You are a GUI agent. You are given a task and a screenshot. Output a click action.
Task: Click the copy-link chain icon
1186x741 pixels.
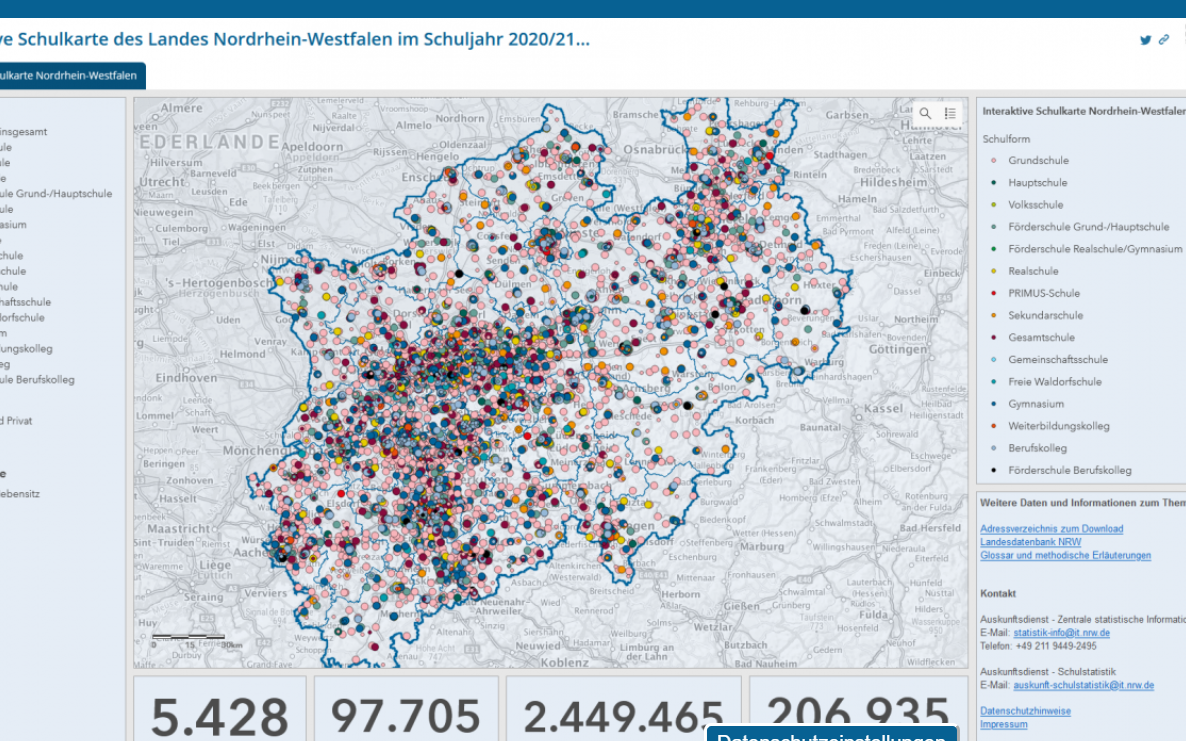pyautogui.click(x=1164, y=40)
